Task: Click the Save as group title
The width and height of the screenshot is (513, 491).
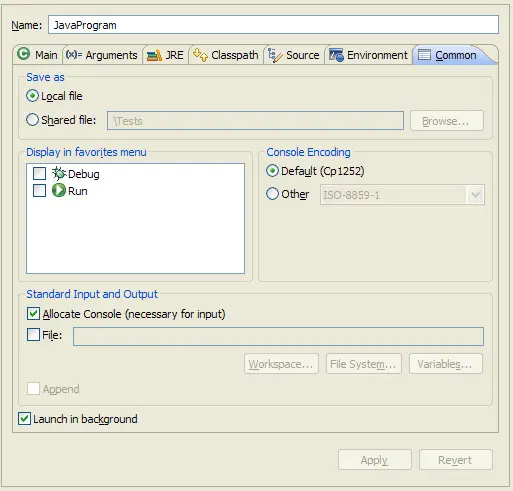Action: pyautogui.click(x=45, y=77)
